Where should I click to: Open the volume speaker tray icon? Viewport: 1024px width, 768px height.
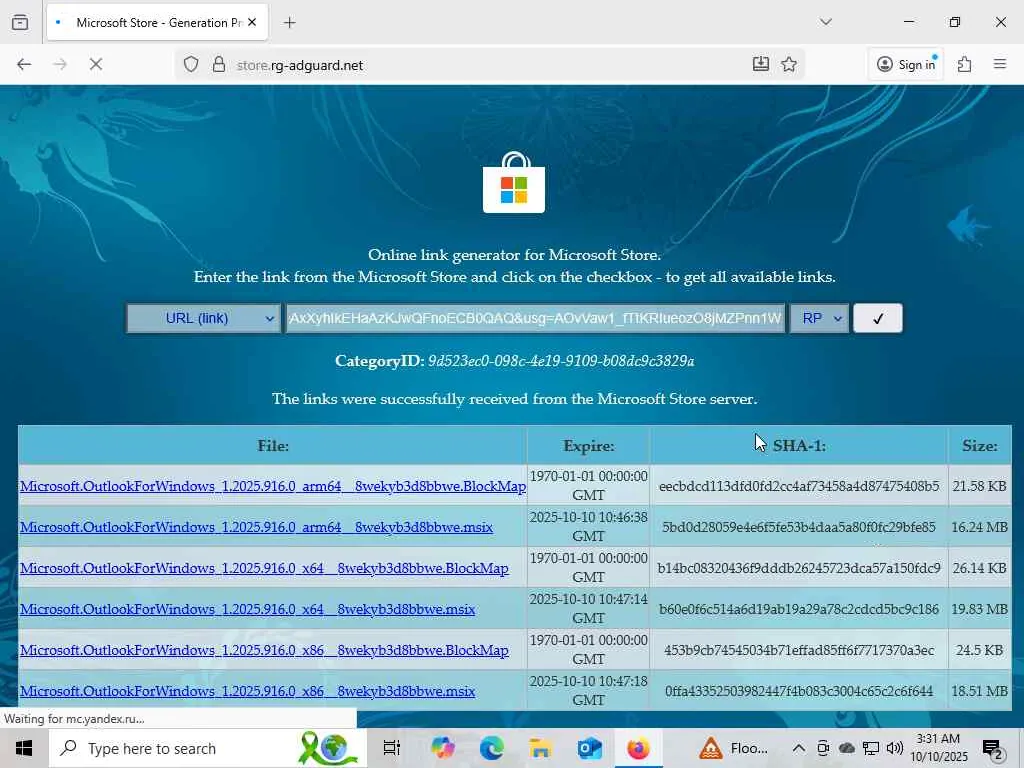click(x=895, y=748)
